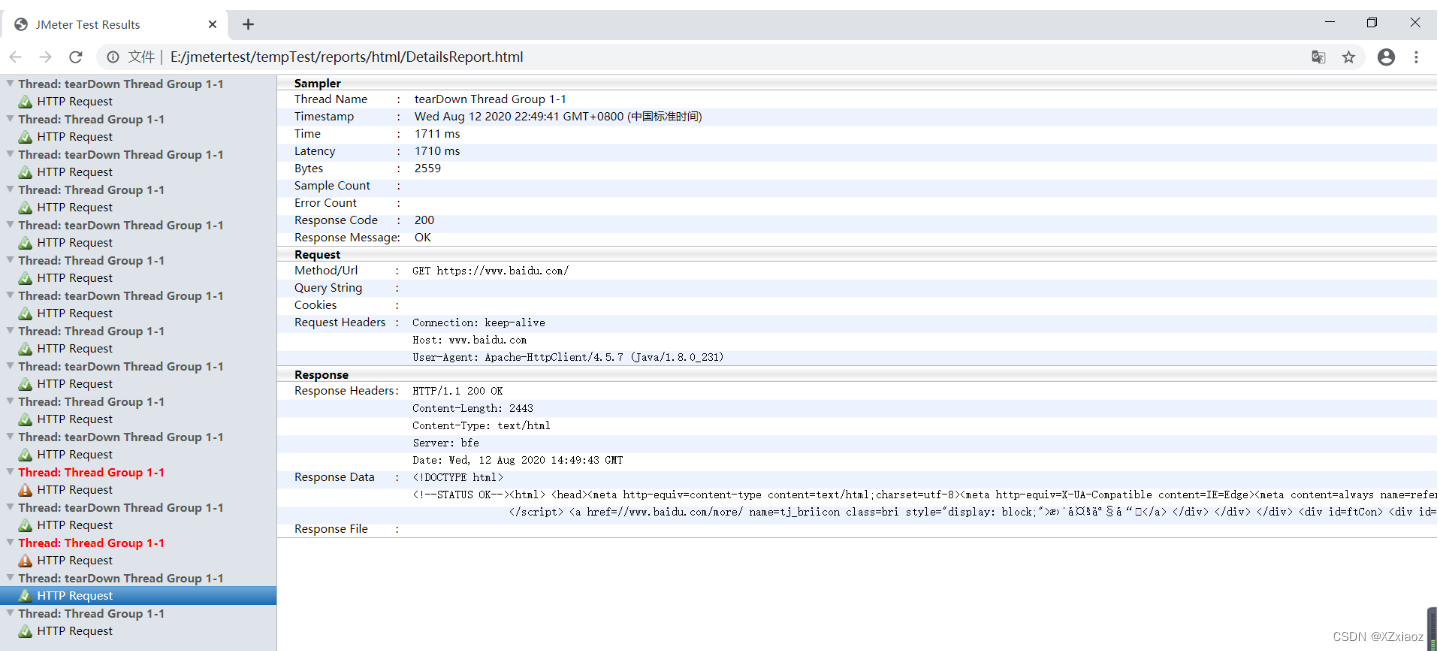Click the browser back button
Image resolution: width=1439 pixels, height=651 pixels.
(x=15, y=57)
